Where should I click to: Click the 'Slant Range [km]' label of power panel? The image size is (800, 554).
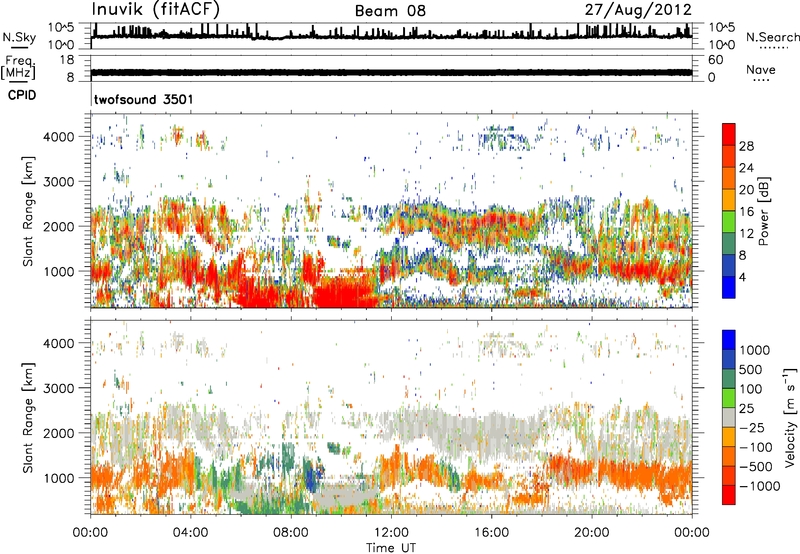point(28,211)
